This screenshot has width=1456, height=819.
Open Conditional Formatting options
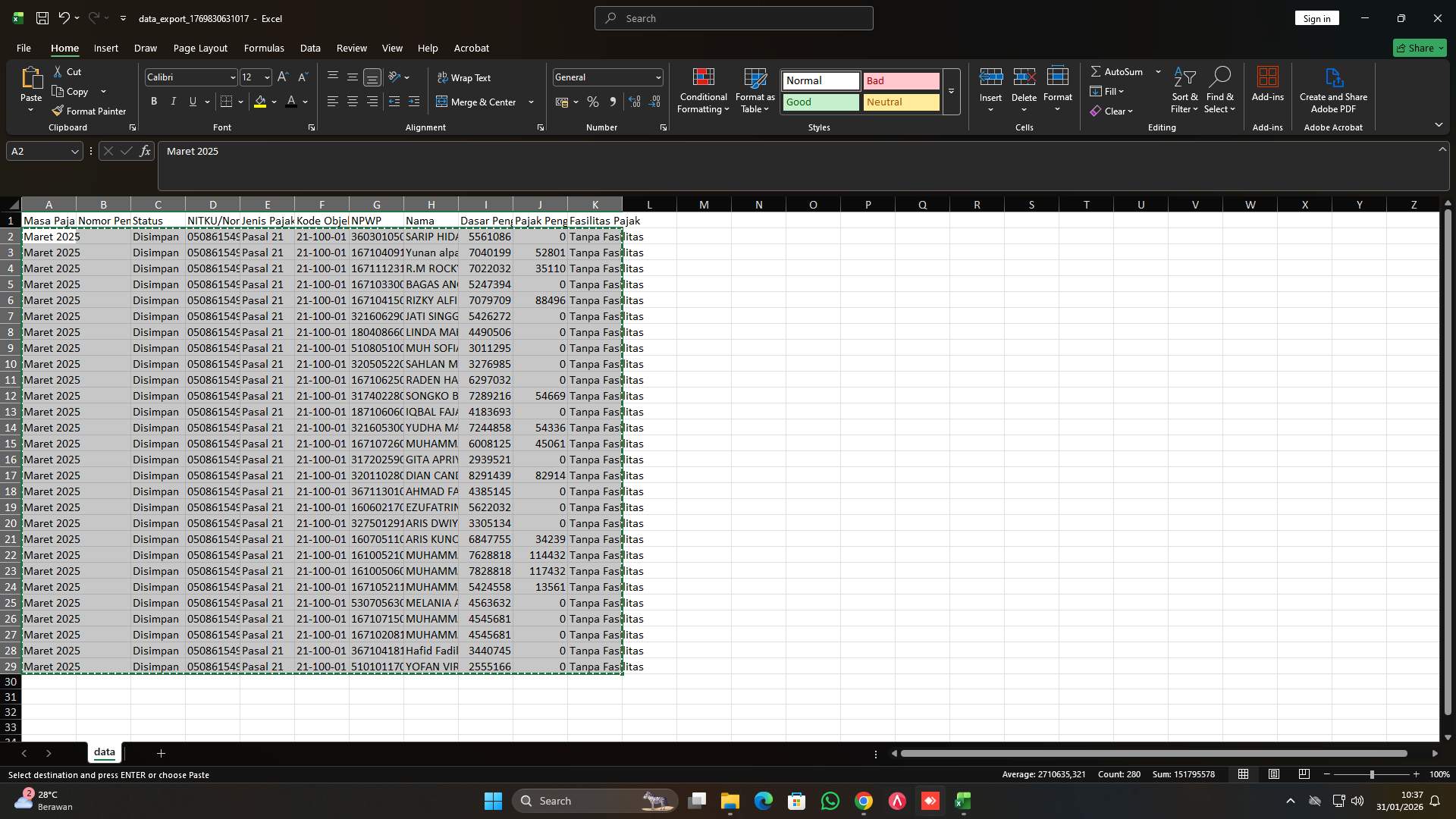tap(703, 91)
